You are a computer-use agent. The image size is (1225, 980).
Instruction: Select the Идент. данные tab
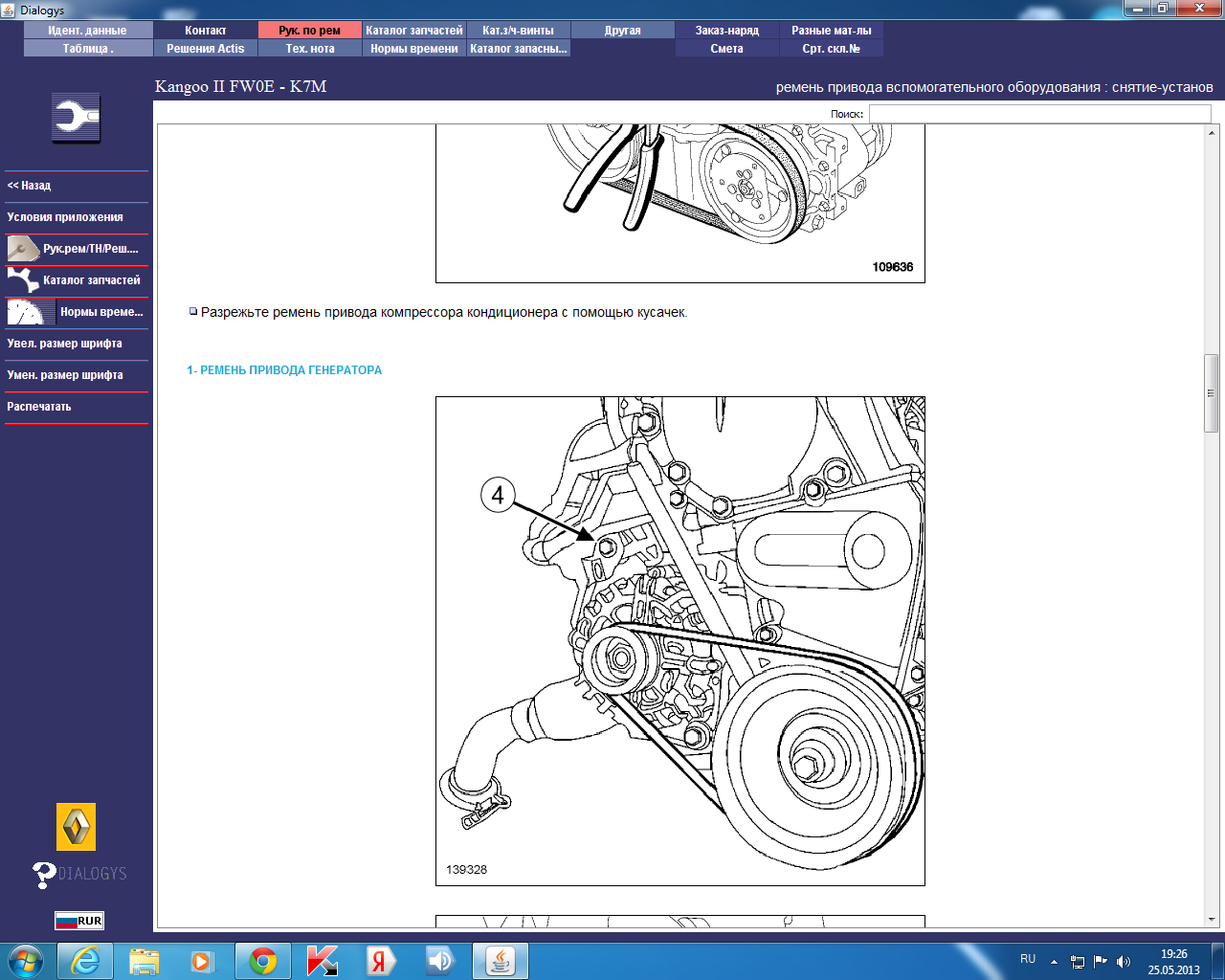coord(88,31)
